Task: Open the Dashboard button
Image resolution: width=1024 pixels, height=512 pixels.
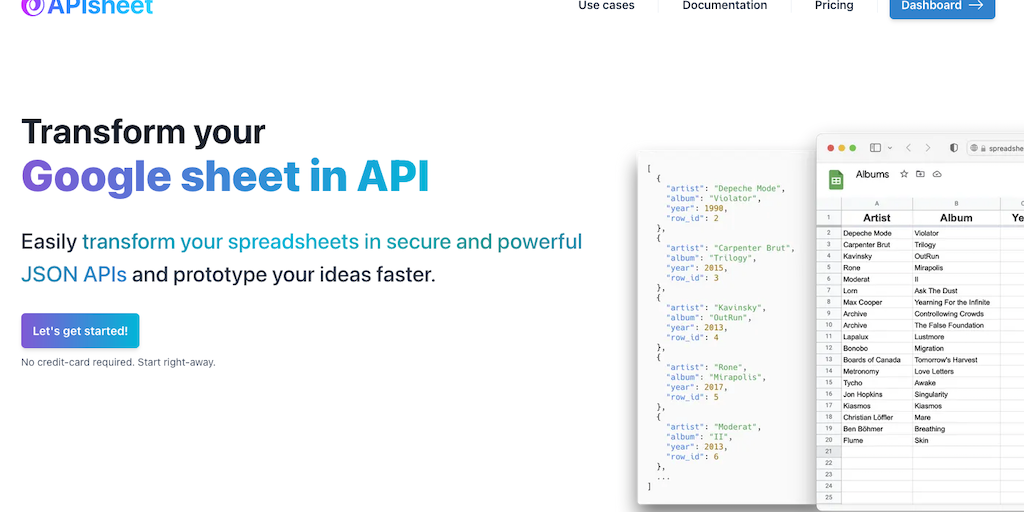Action: (942, 7)
